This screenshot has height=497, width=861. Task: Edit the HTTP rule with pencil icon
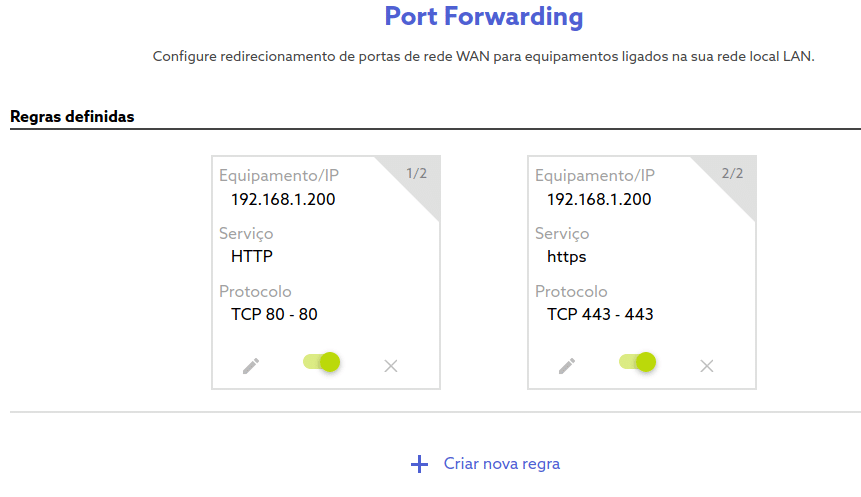click(251, 366)
